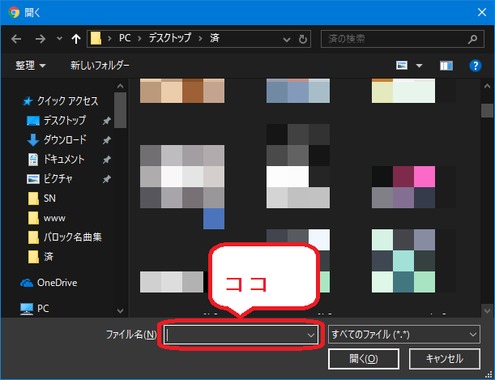Select the thumbnail with pink square
Image resolution: width=495 pixels, height=380 pixels.
coord(403,187)
